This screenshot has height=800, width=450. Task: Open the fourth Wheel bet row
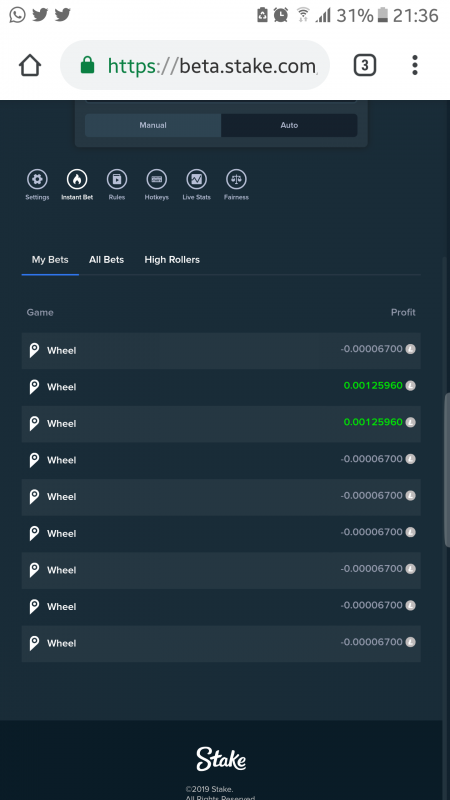coord(221,460)
